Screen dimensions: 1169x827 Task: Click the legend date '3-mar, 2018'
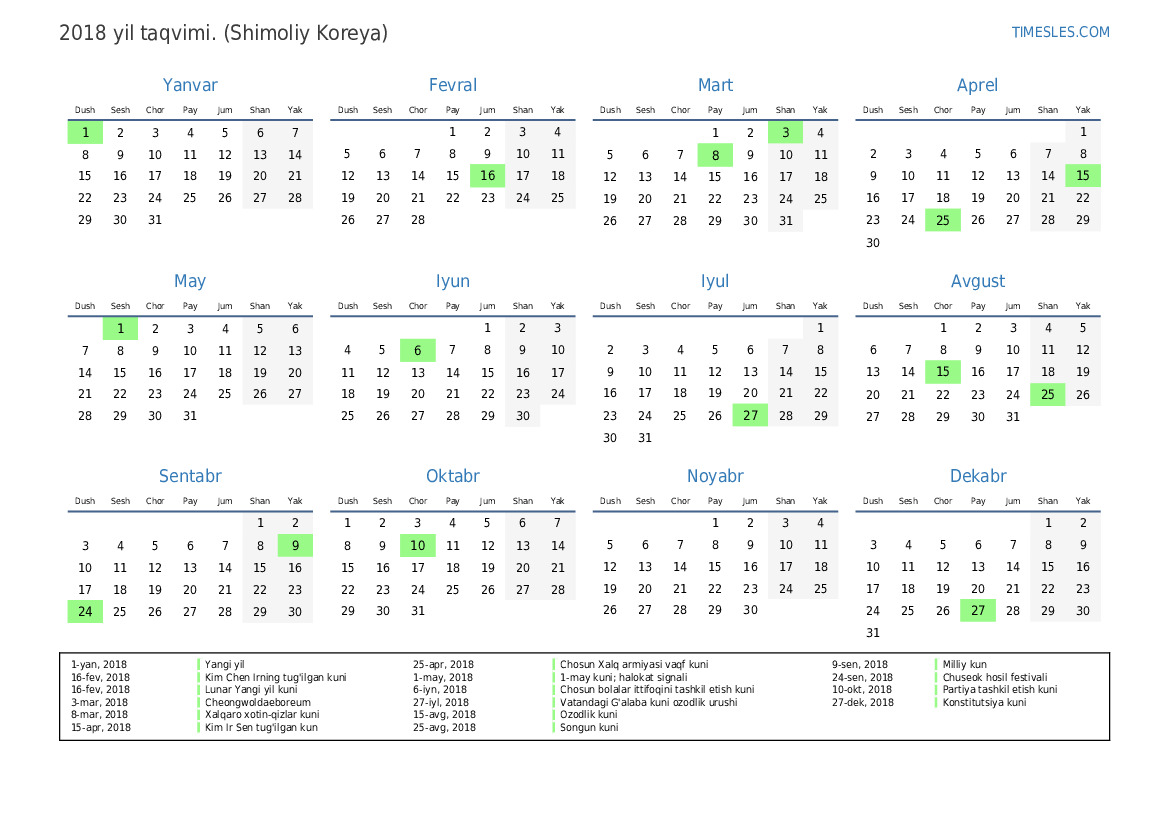coord(99,702)
